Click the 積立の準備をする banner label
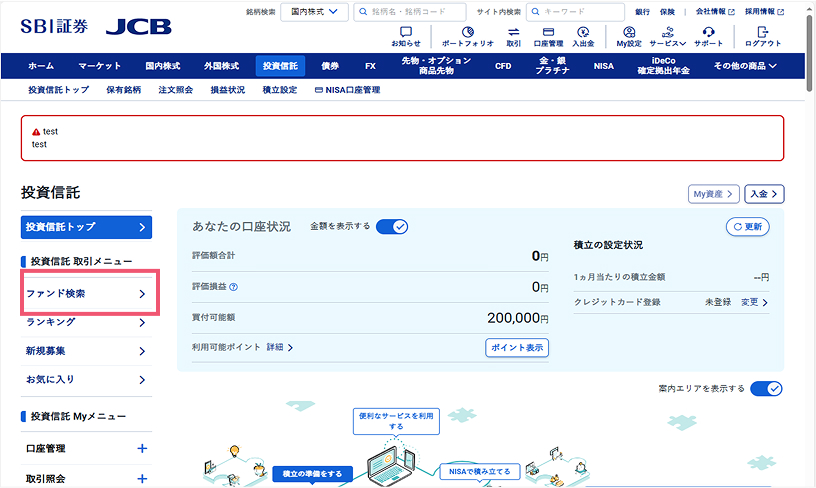This screenshot has width=816, height=488. click(x=312, y=473)
